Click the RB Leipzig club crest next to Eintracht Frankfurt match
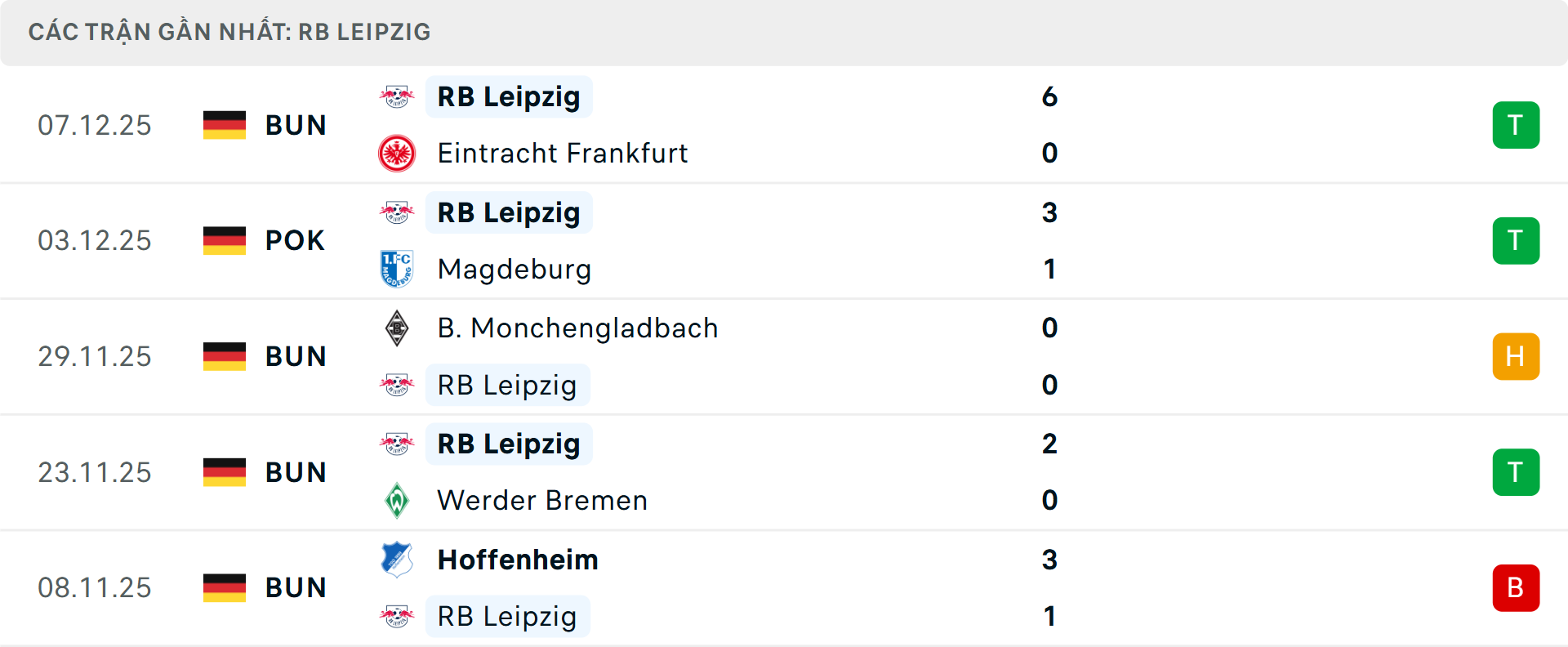Viewport: 1568px width, 647px height. 399,96
